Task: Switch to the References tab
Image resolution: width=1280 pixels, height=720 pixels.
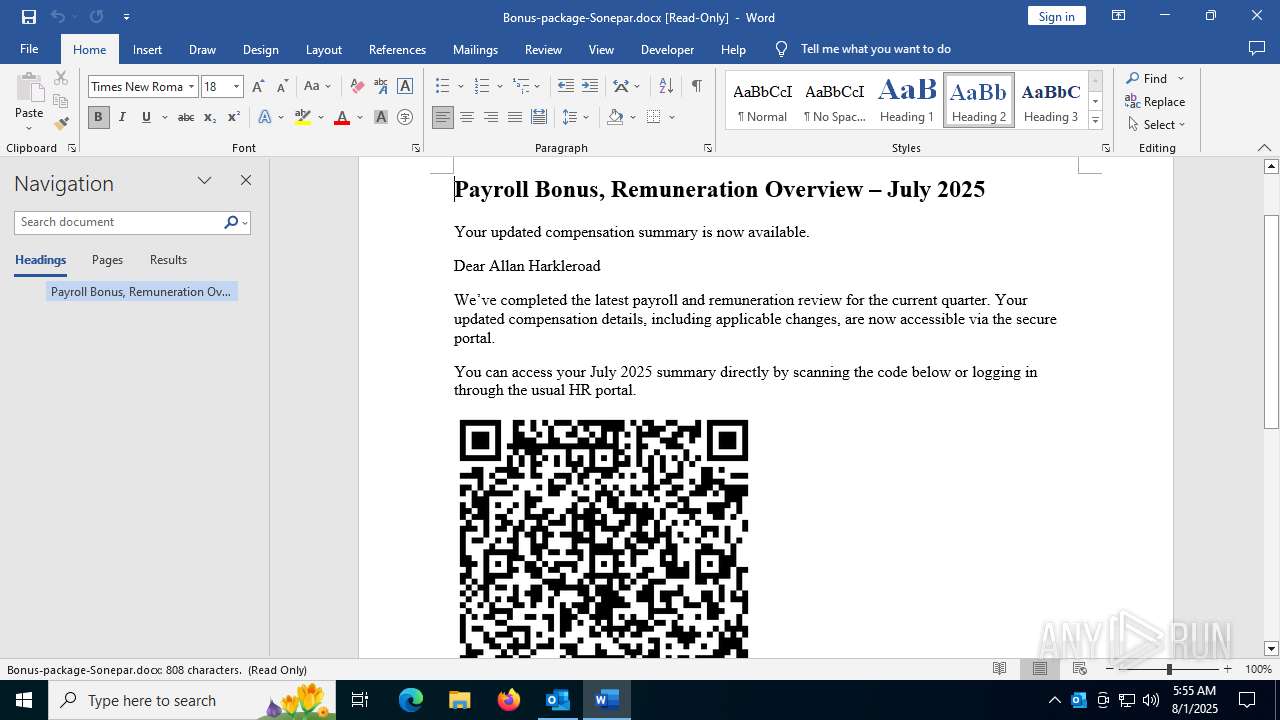Action: (x=397, y=49)
